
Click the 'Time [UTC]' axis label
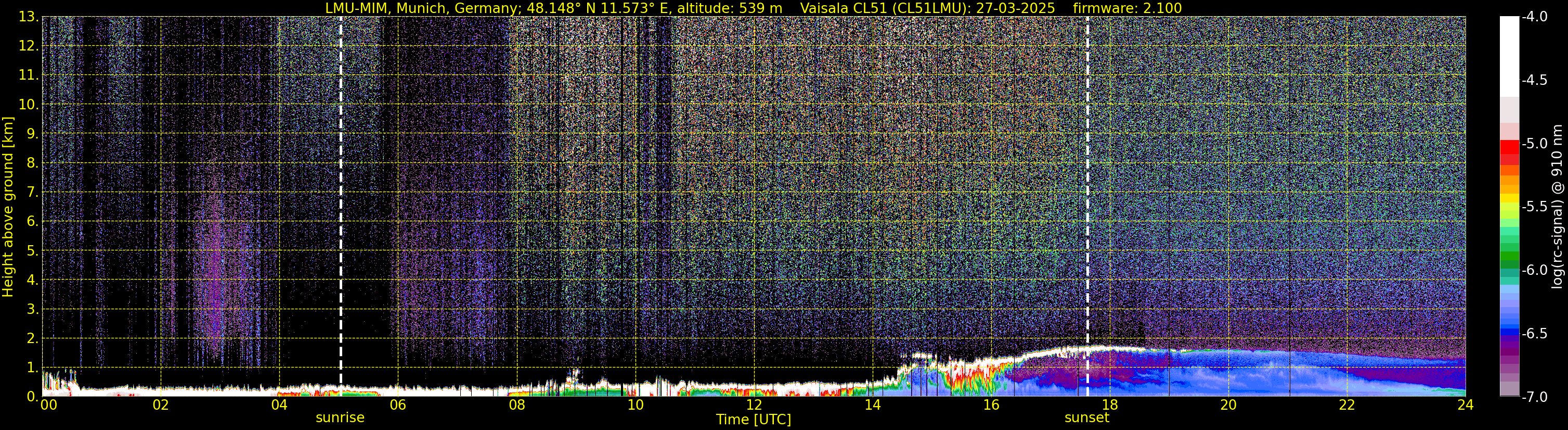754,419
